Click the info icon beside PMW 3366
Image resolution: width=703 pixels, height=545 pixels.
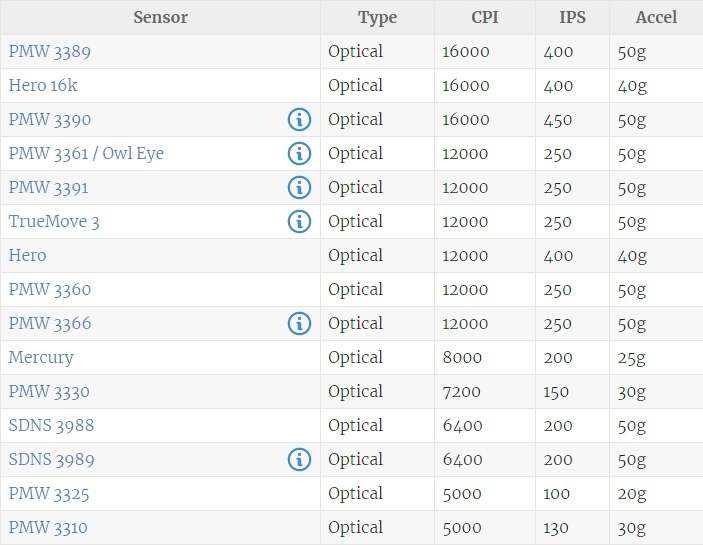tap(299, 324)
